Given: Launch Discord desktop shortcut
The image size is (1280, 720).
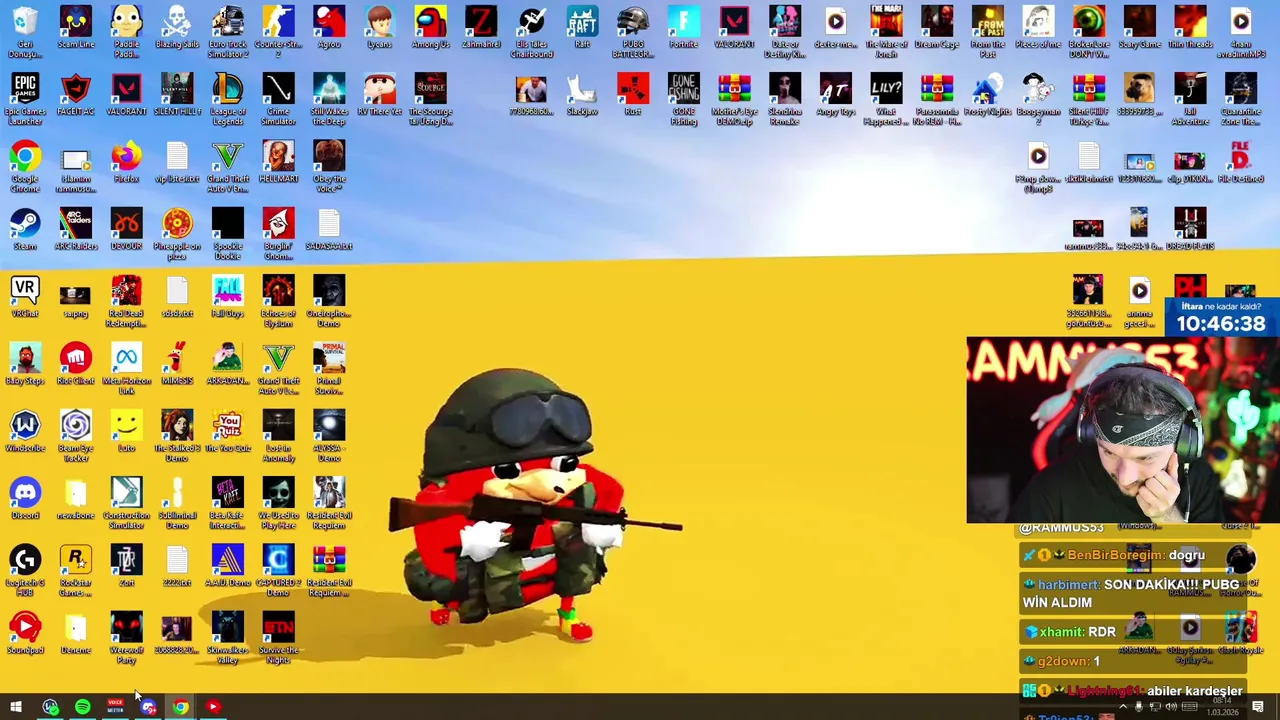Looking at the screenshot, I should coord(25,499).
